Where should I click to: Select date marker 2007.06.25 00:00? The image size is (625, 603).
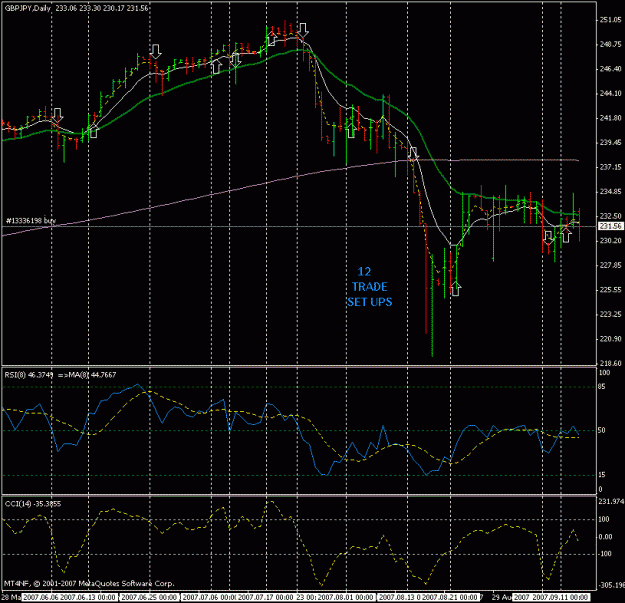(x=149, y=597)
